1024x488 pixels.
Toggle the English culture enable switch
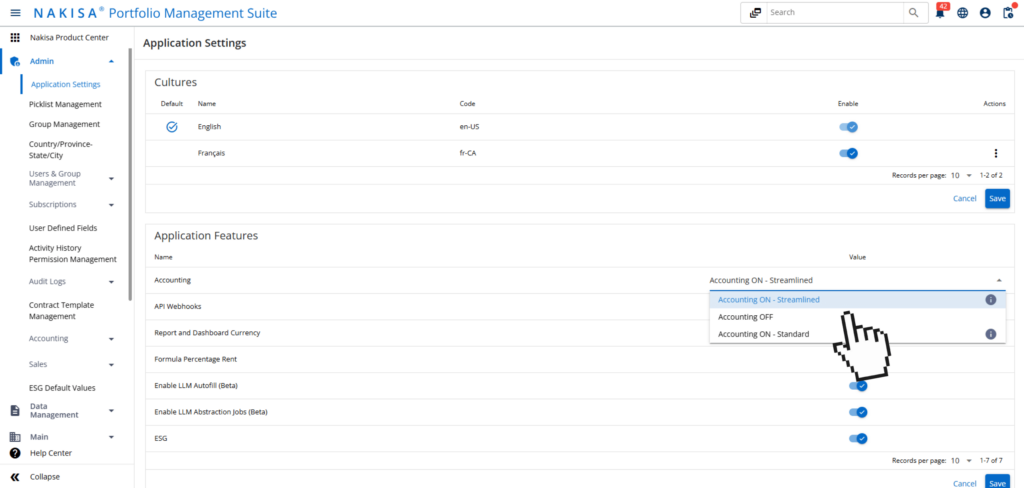click(x=849, y=127)
